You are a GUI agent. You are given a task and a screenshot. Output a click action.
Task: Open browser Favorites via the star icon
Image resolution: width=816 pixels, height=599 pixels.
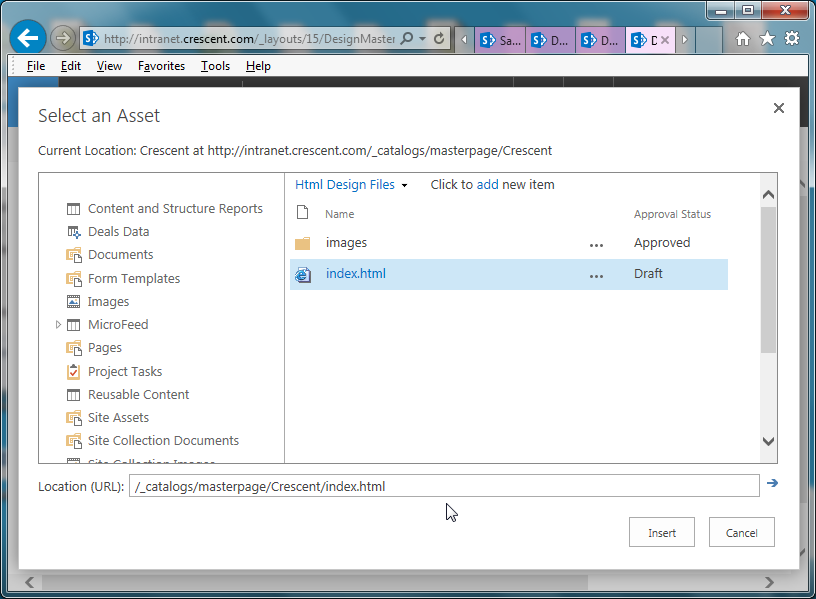tap(766, 37)
